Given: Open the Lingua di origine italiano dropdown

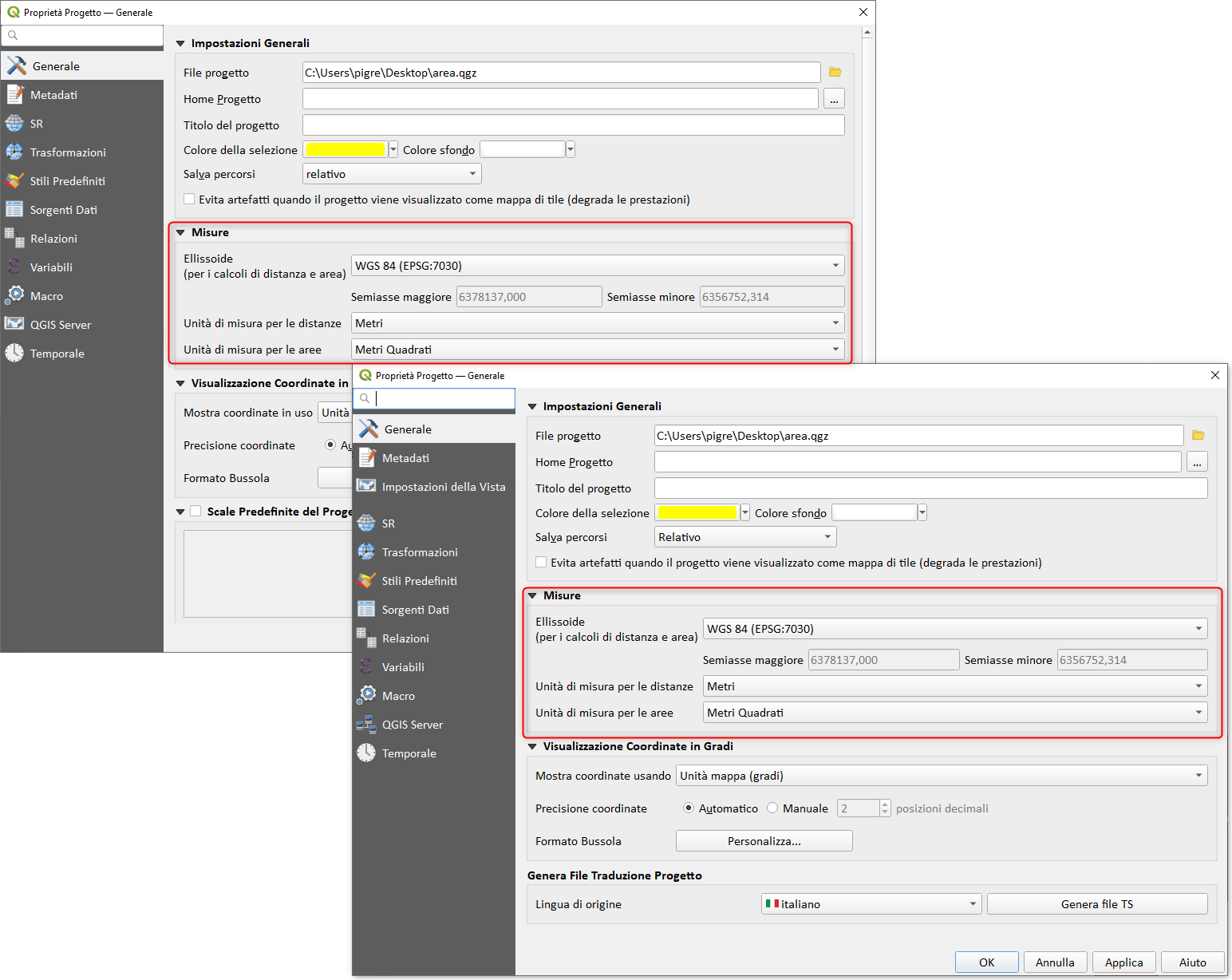Looking at the screenshot, I should (871, 904).
